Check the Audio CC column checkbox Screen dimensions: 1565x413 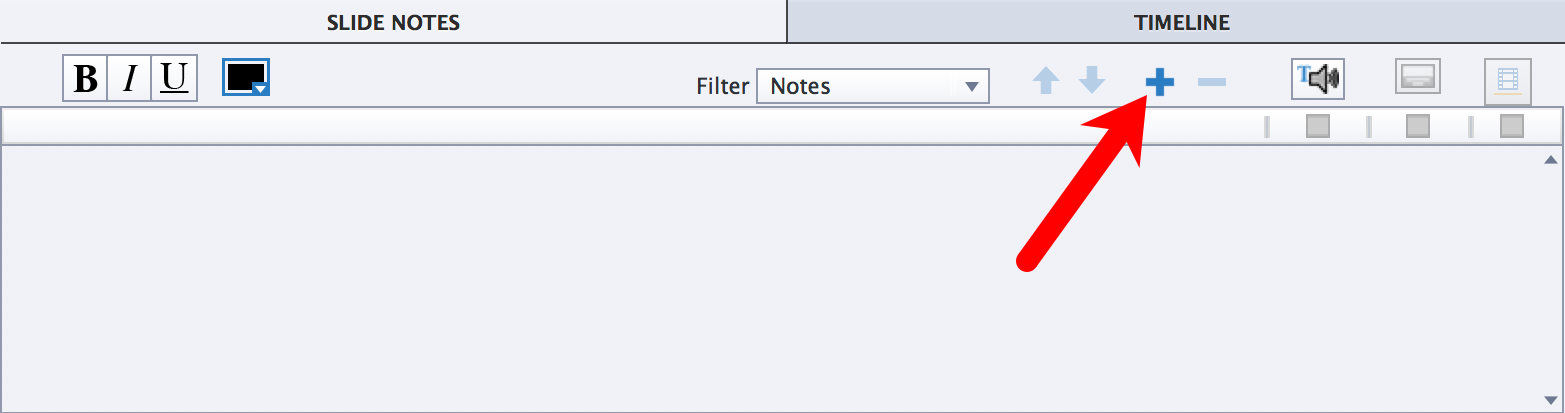[x=1418, y=127]
